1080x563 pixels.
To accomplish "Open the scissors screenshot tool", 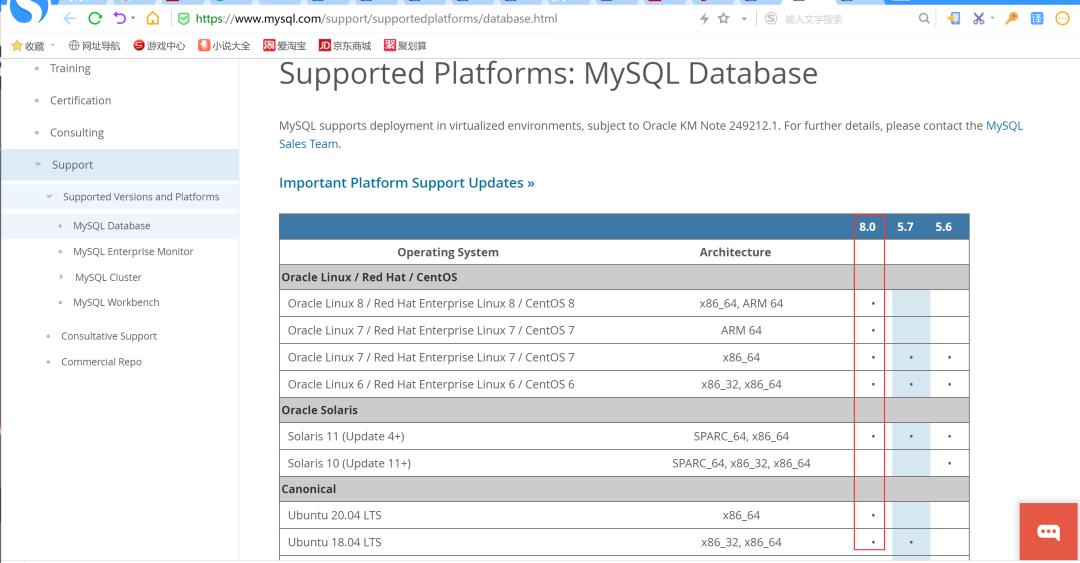I will click(979, 19).
